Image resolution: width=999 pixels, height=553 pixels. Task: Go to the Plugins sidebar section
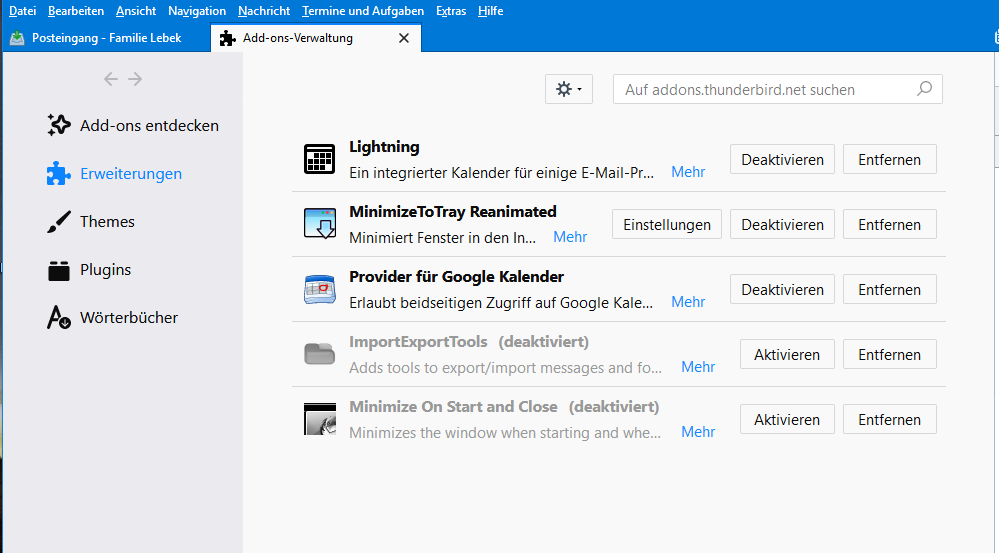105,270
